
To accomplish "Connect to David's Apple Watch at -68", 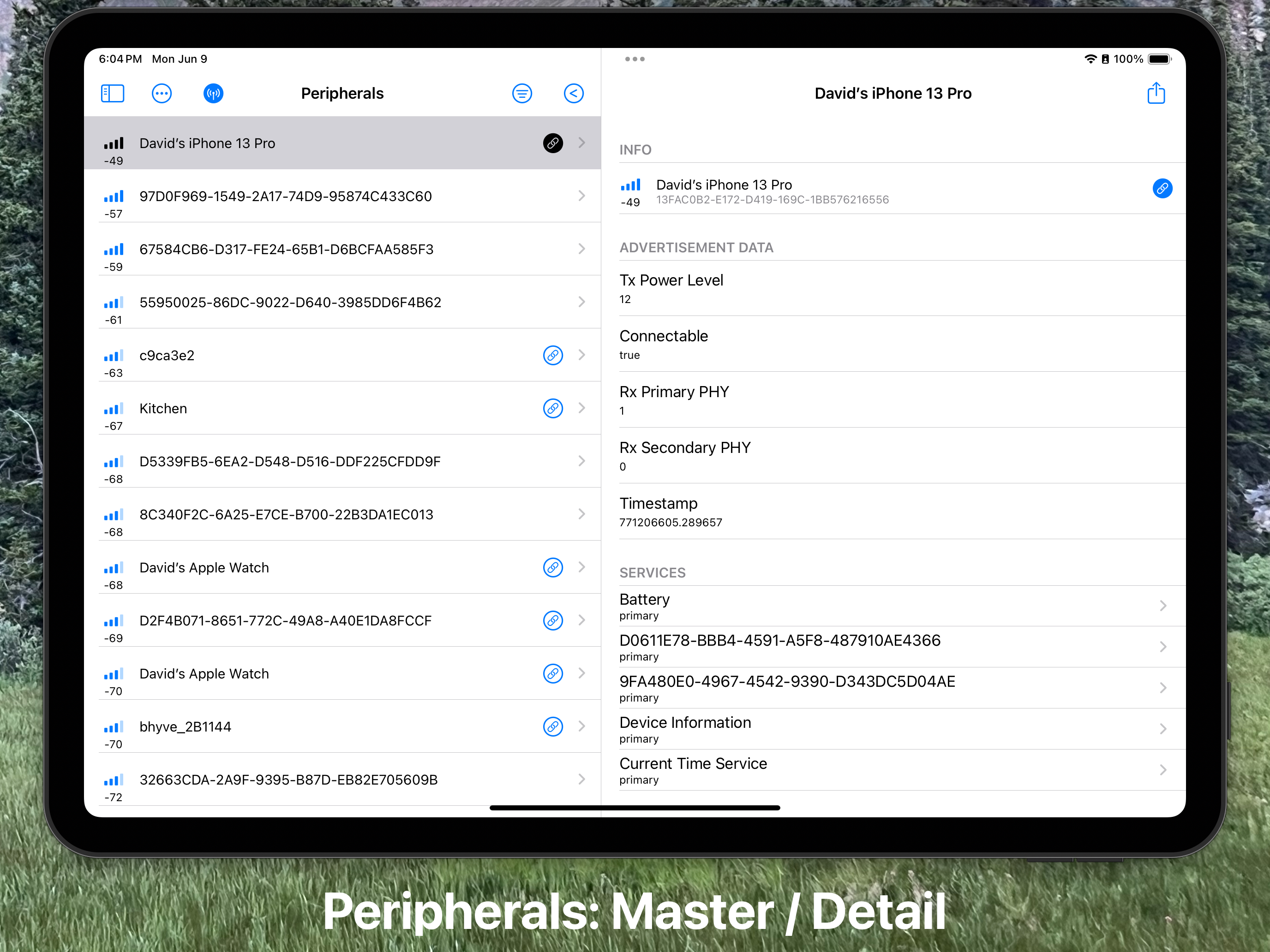I will click(553, 567).
